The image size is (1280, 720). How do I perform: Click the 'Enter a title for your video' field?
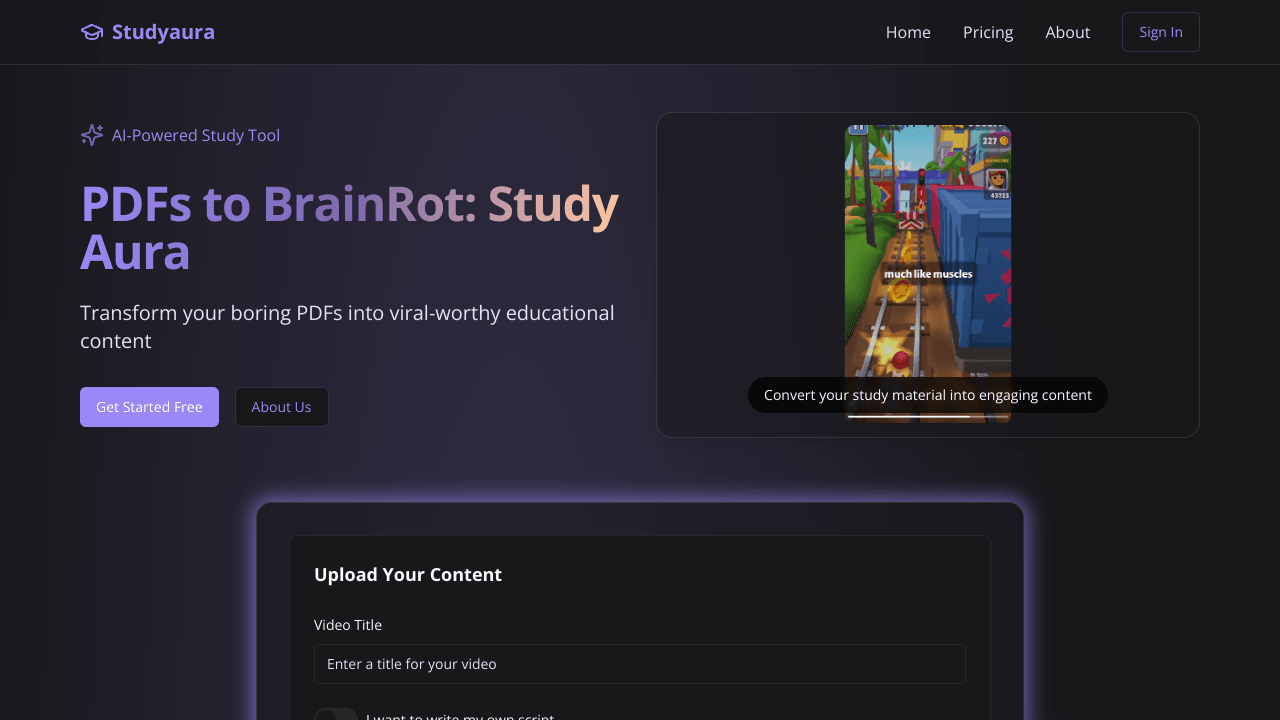[x=640, y=663]
